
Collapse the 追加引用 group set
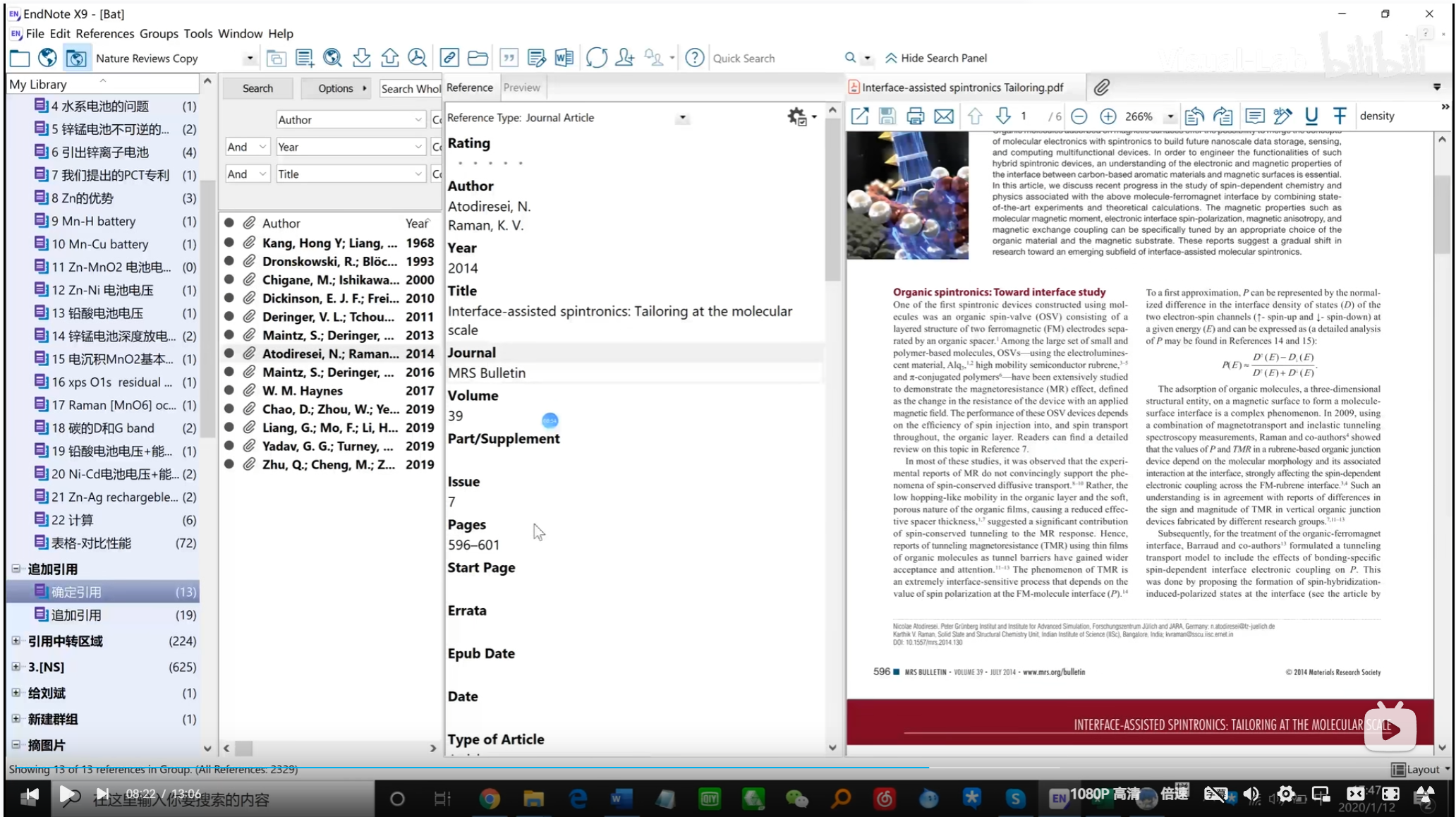16,569
